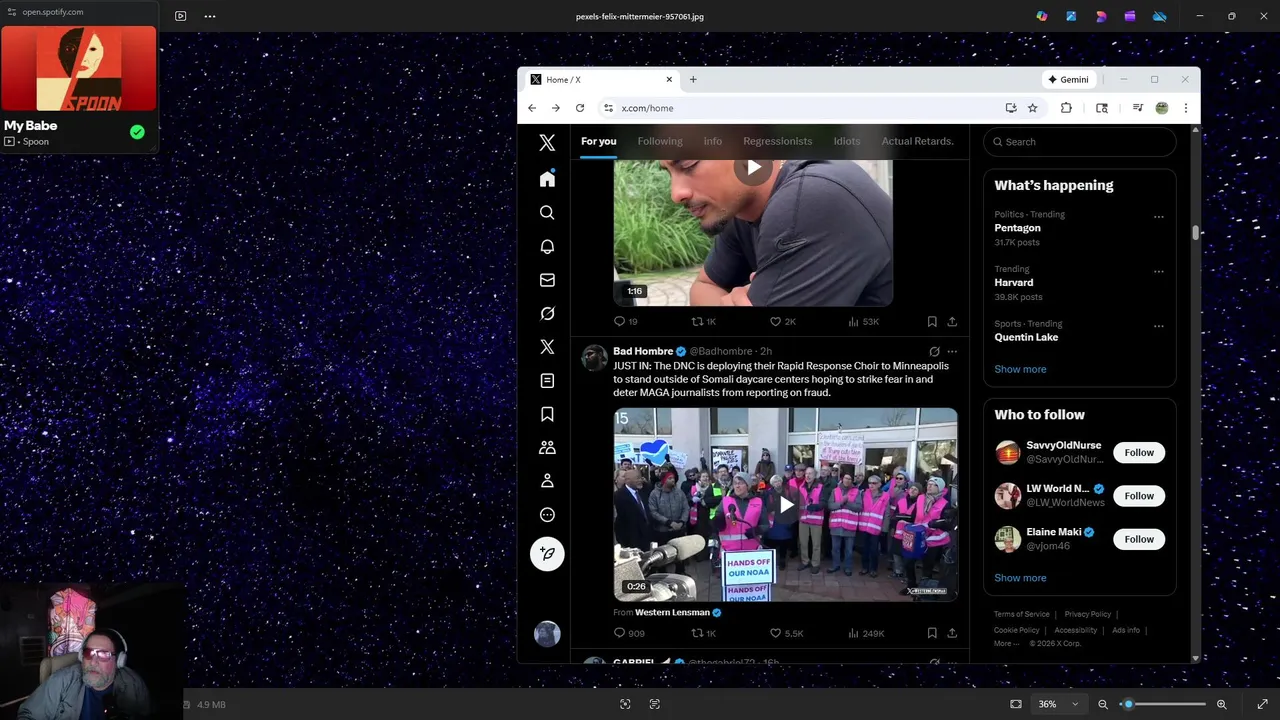The image size is (1280, 720).
Task: Switch to For you tab
Action: click(x=599, y=141)
